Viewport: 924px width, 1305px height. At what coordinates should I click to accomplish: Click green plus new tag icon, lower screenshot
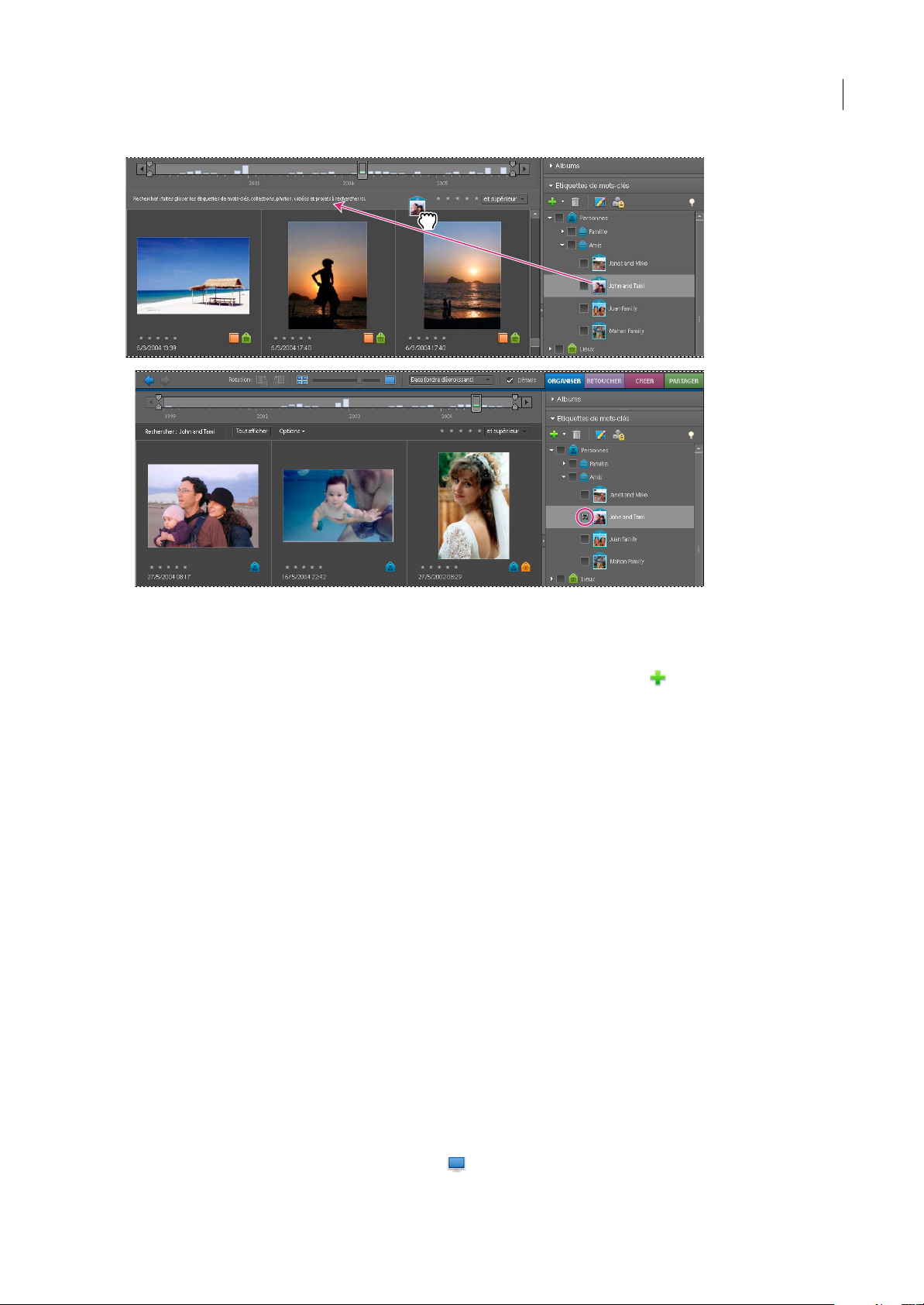tap(554, 434)
